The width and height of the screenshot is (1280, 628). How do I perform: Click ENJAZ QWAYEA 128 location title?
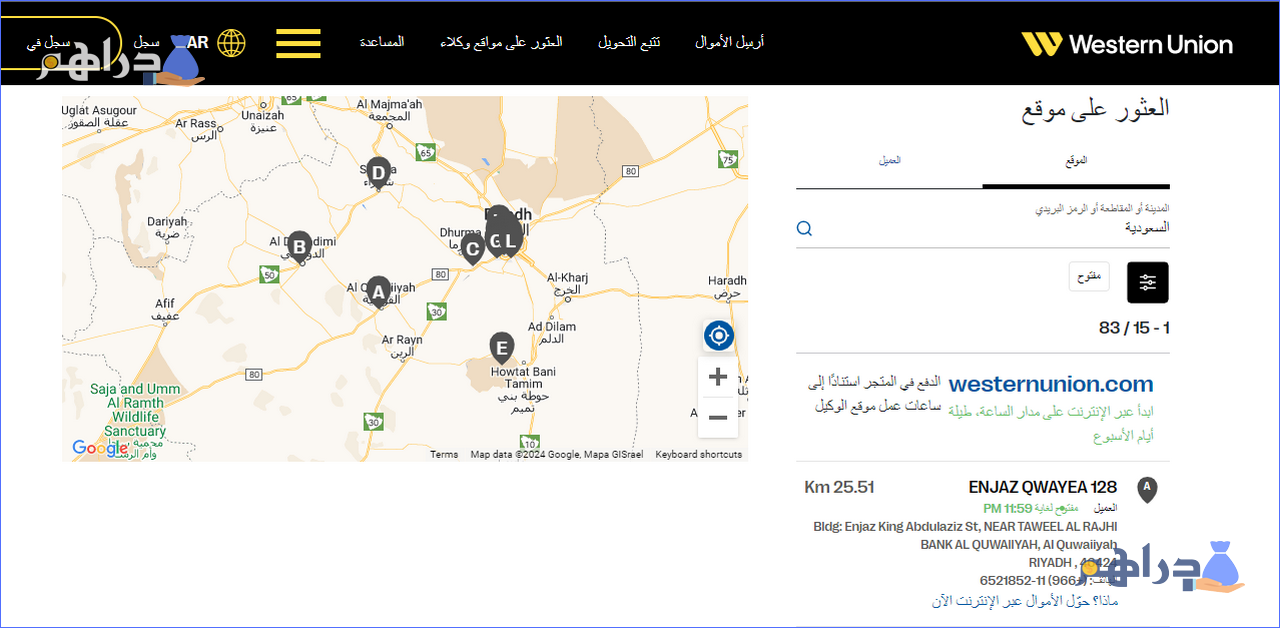tap(1043, 488)
